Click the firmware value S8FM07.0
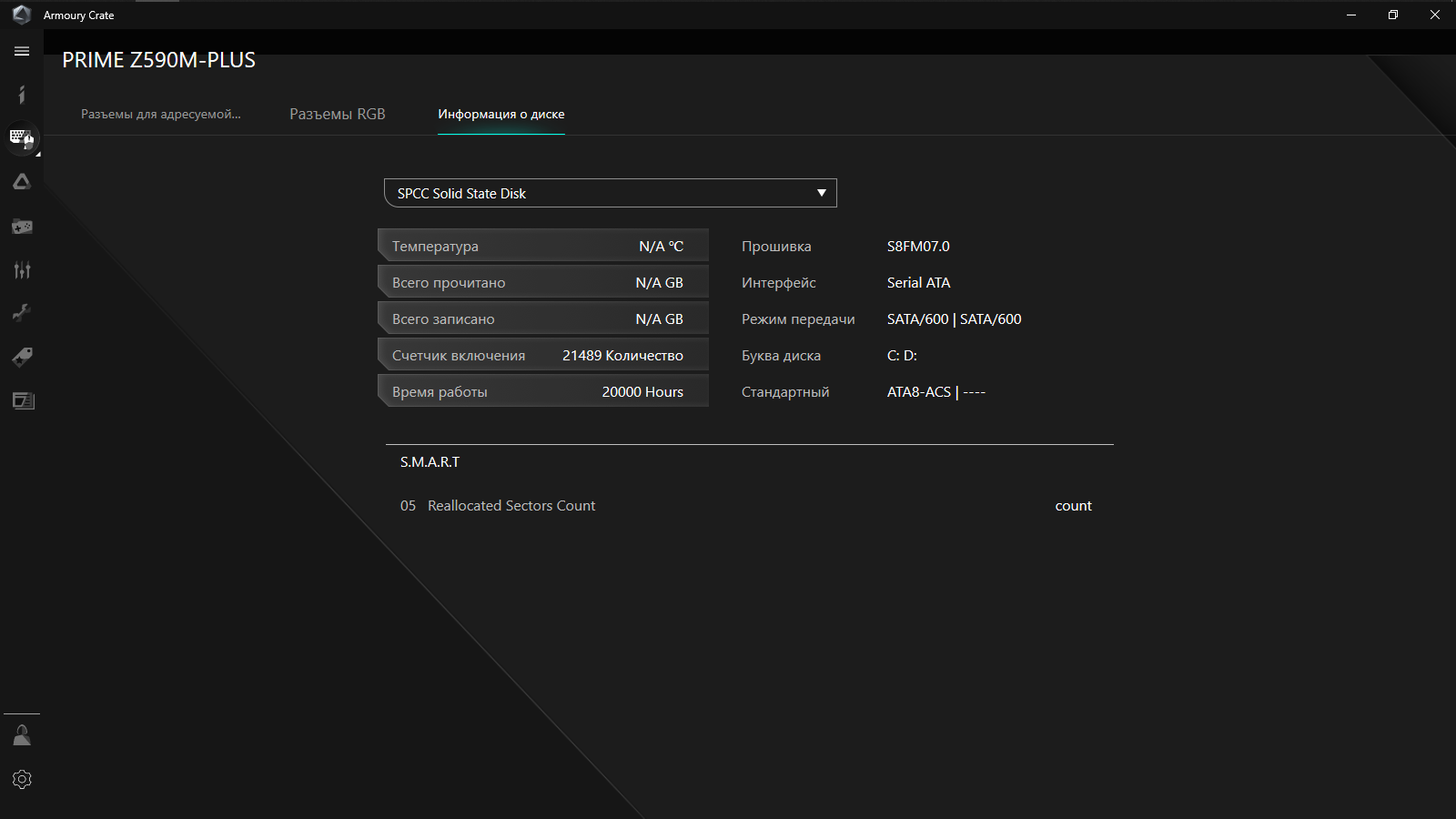The height and width of the screenshot is (819, 1456). pyautogui.click(x=918, y=246)
